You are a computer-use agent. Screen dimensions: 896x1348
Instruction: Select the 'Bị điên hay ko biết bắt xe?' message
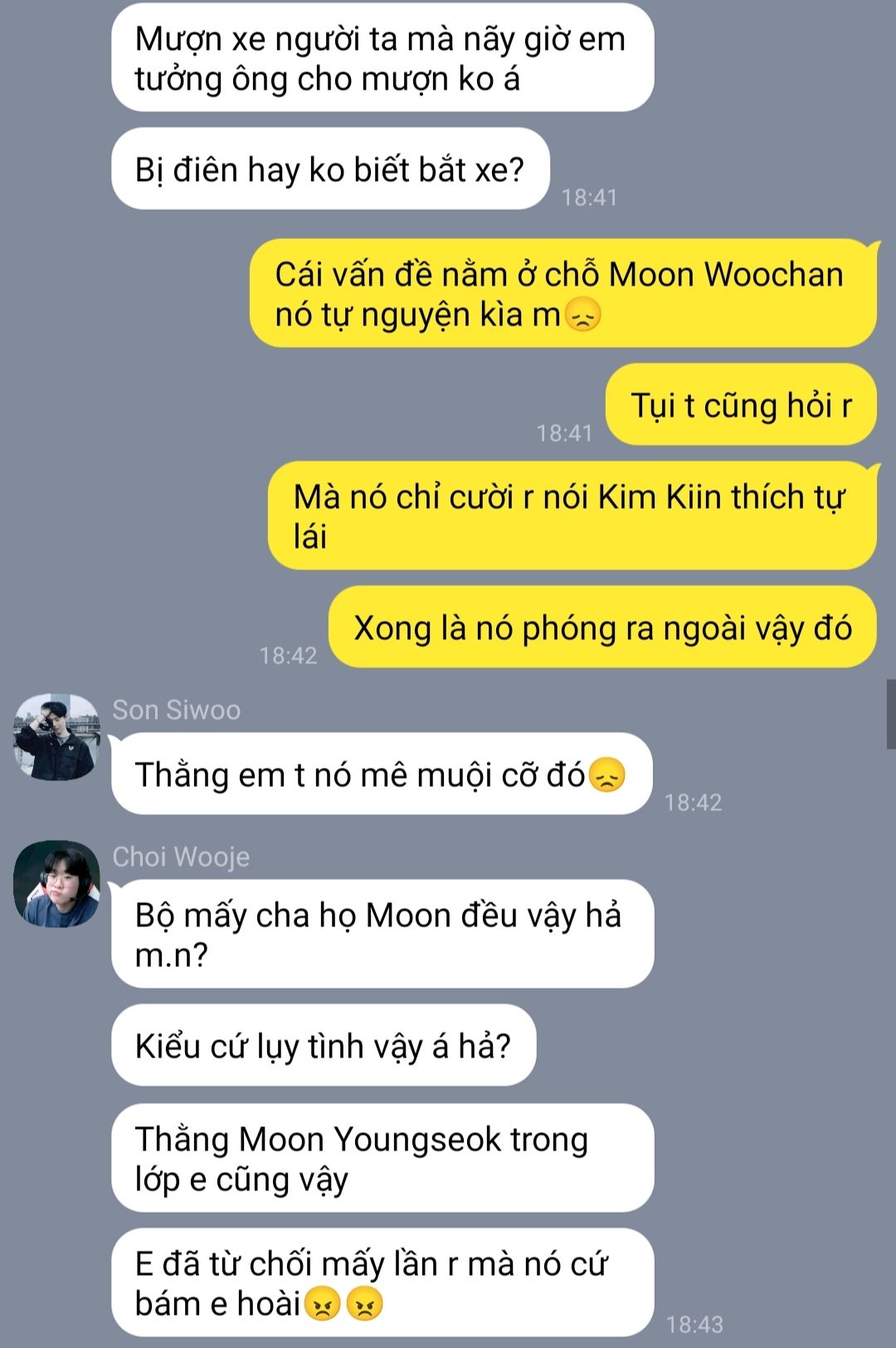[330, 168]
